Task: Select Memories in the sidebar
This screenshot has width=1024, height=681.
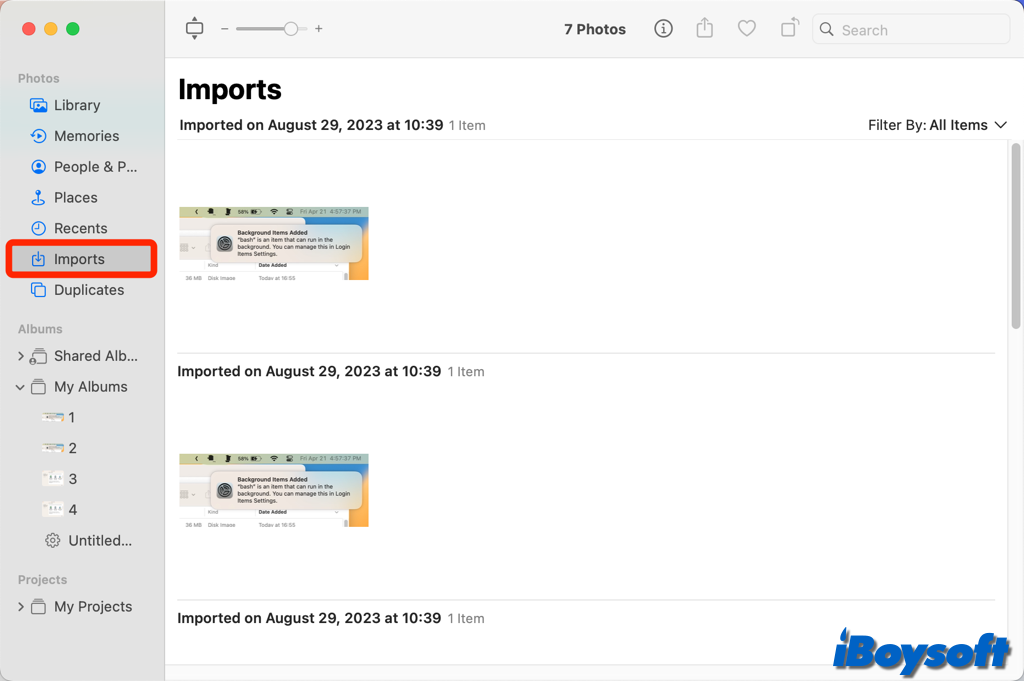Action: click(x=85, y=135)
